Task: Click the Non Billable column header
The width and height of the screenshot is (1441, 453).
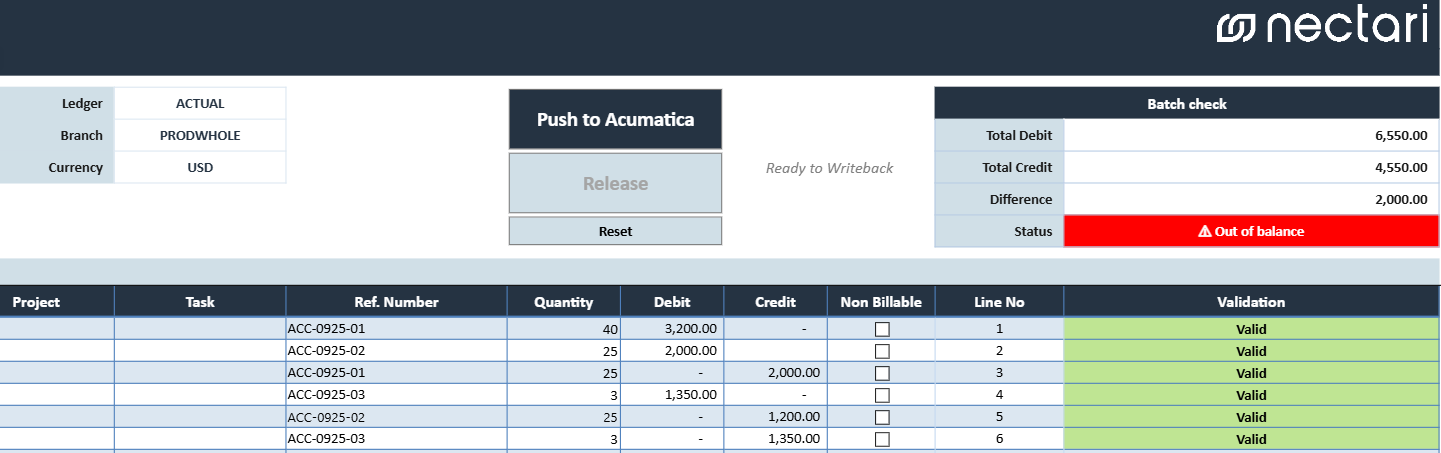Action: 881,302
